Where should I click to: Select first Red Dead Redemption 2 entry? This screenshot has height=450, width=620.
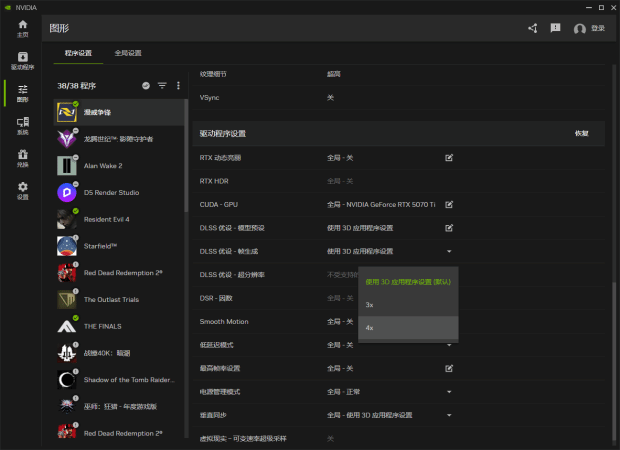coord(119,273)
